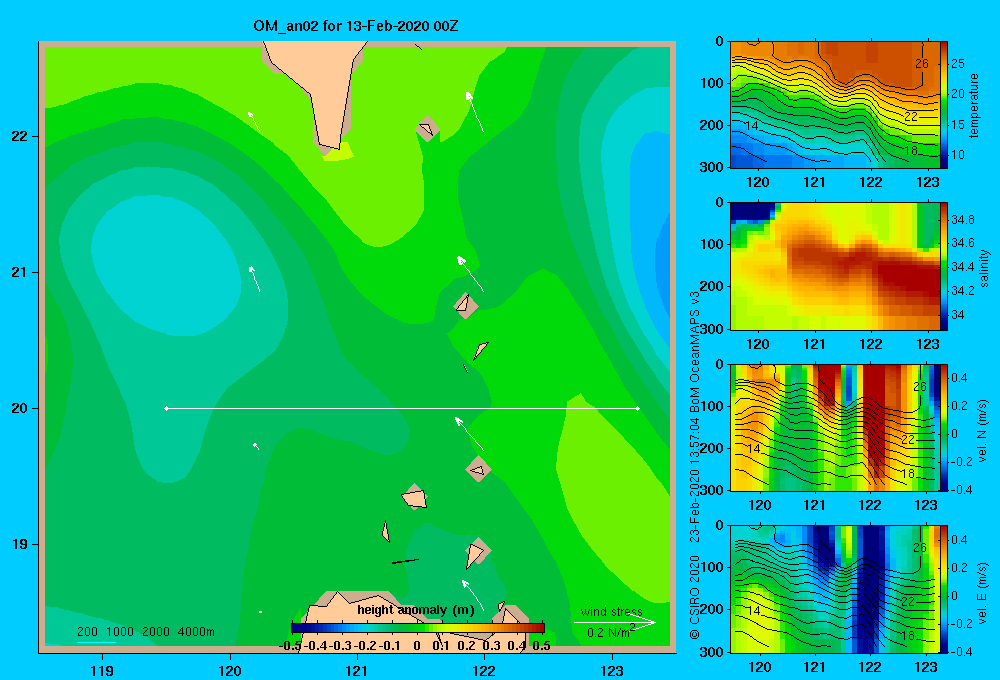
Task: Click the vel. E colorbar
Action: pyautogui.click(x=944, y=589)
